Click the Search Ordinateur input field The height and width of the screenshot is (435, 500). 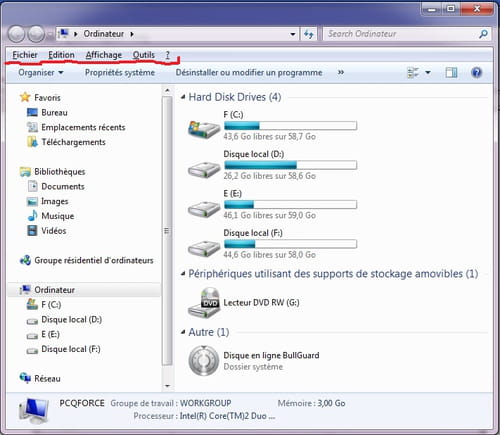coord(402,34)
